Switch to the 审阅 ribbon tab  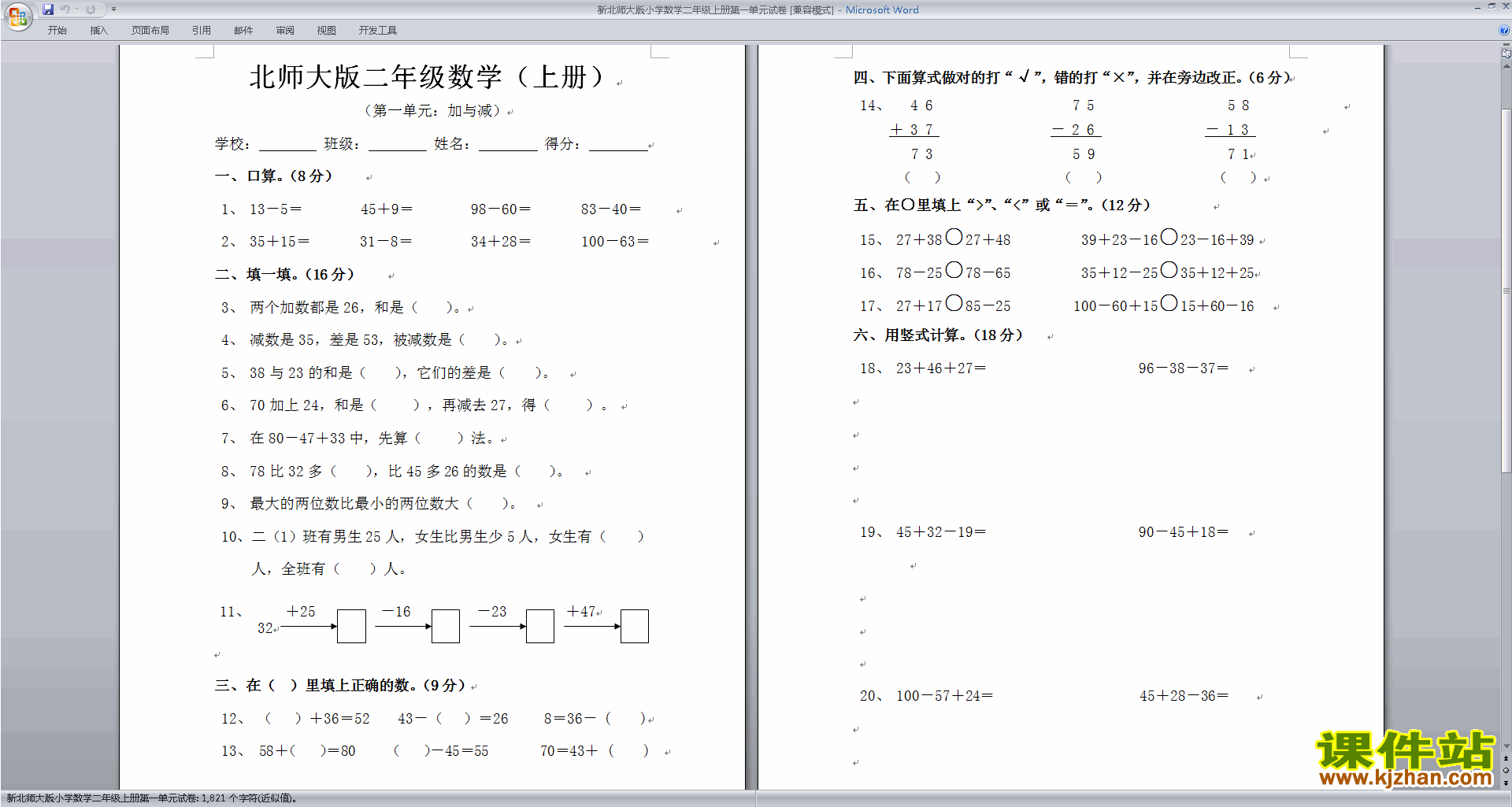pos(285,31)
